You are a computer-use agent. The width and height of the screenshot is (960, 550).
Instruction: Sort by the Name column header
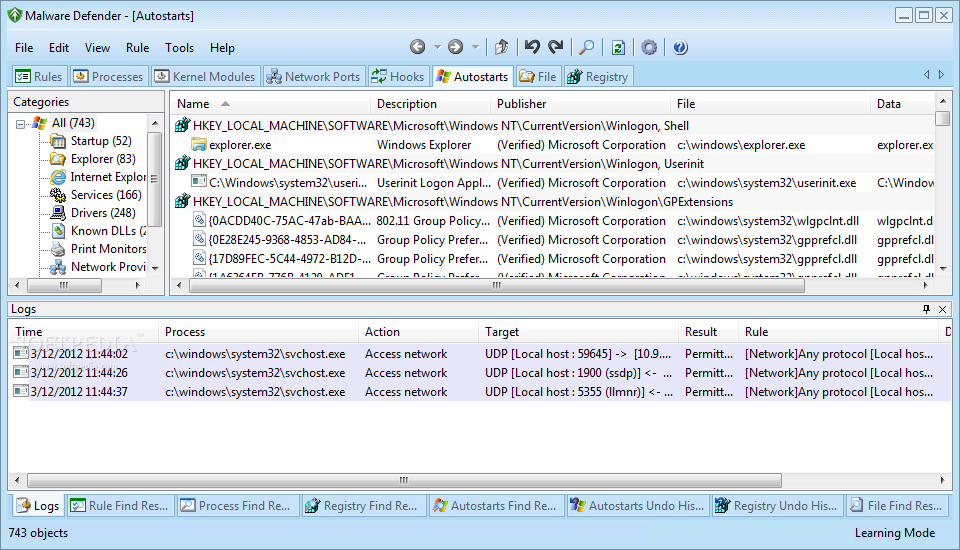270,104
